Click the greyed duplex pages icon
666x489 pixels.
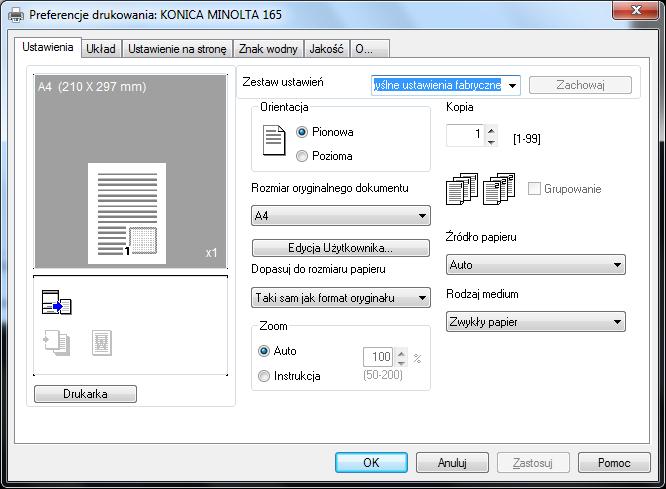(x=56, y=343)
